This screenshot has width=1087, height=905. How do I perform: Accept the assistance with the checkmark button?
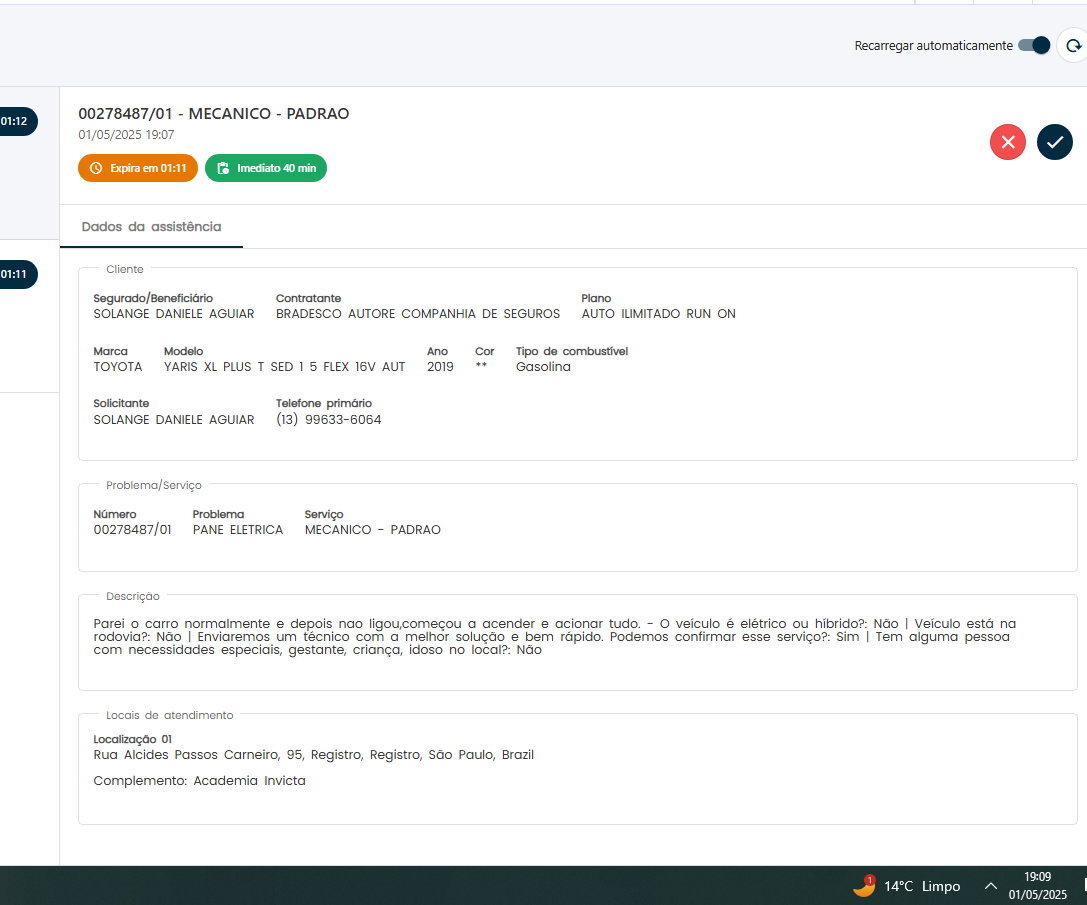[x=1054, y=142]
